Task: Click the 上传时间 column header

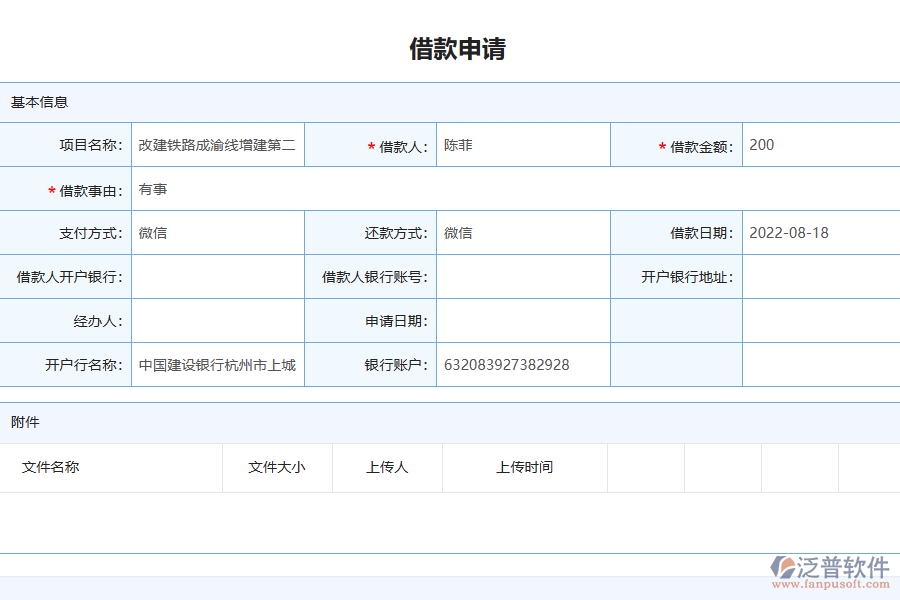Action: click(524, 467)
